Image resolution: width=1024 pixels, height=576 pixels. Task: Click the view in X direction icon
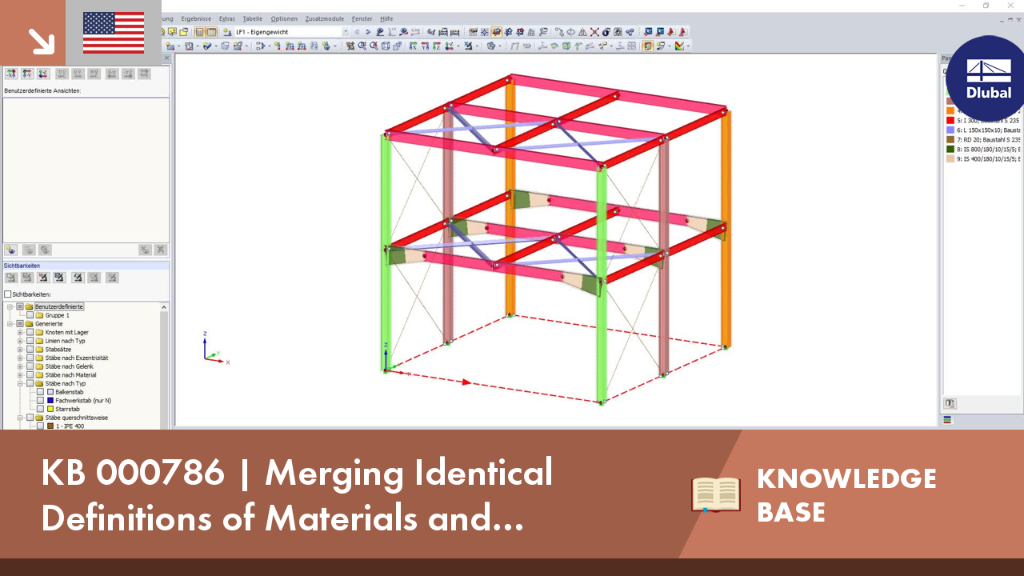click(x=413, y=46)
